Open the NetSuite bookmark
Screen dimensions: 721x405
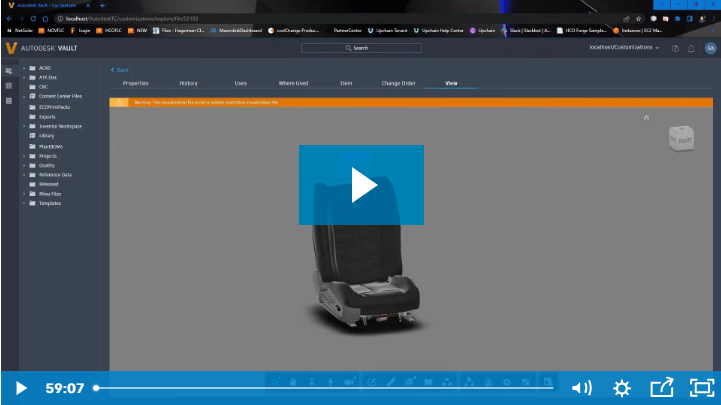pos(20,30)
